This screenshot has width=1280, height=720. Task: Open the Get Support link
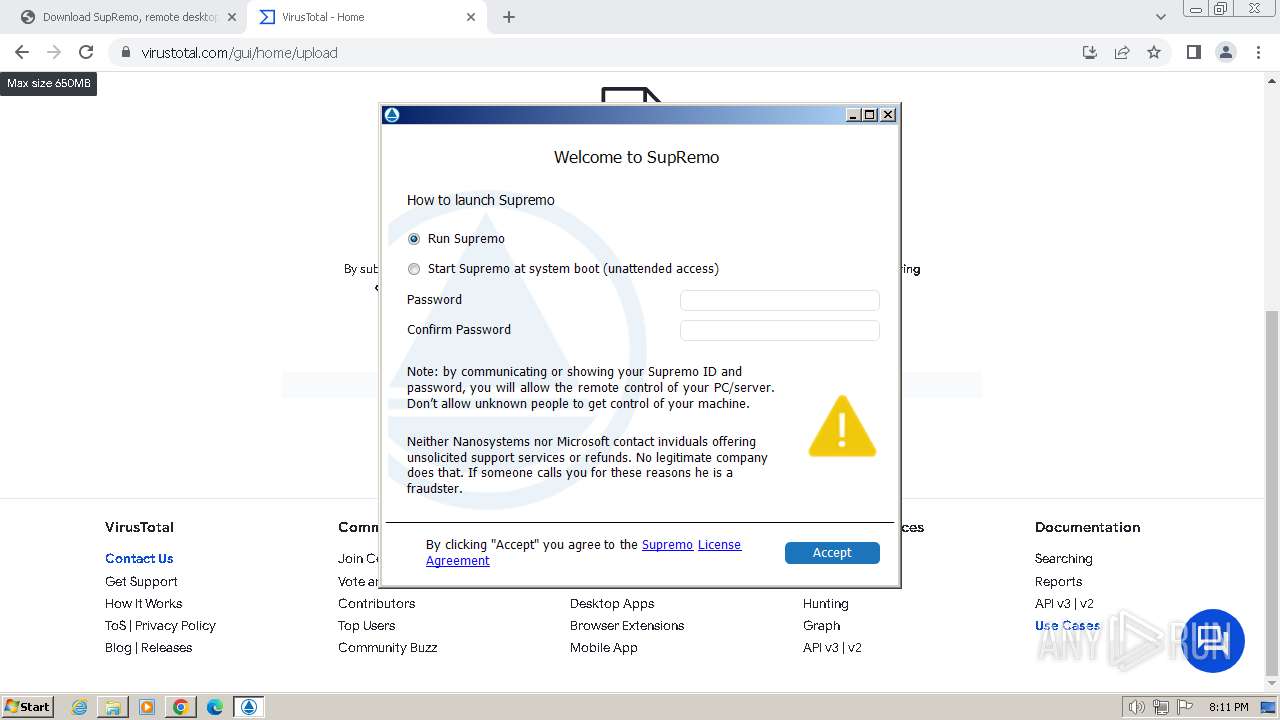click(x=141, y=581)
